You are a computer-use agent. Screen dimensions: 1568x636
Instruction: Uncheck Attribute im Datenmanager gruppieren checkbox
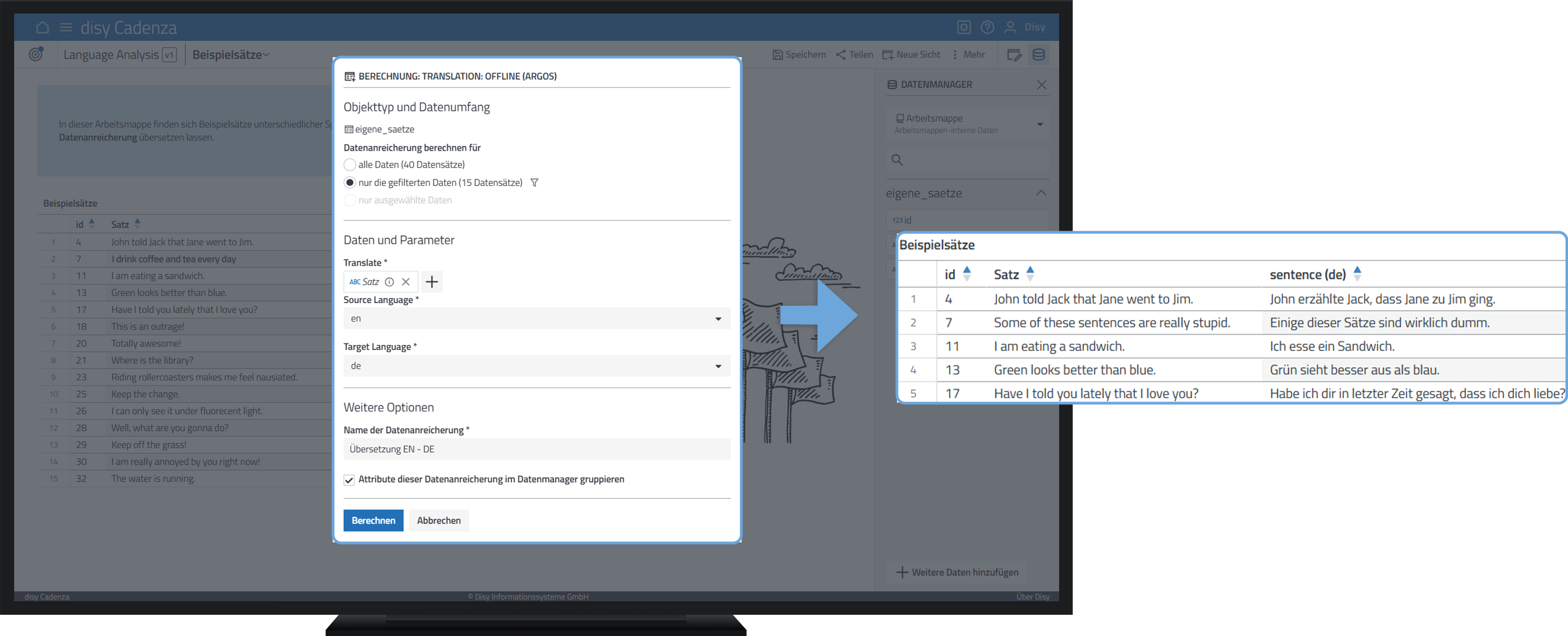(349, 480)
